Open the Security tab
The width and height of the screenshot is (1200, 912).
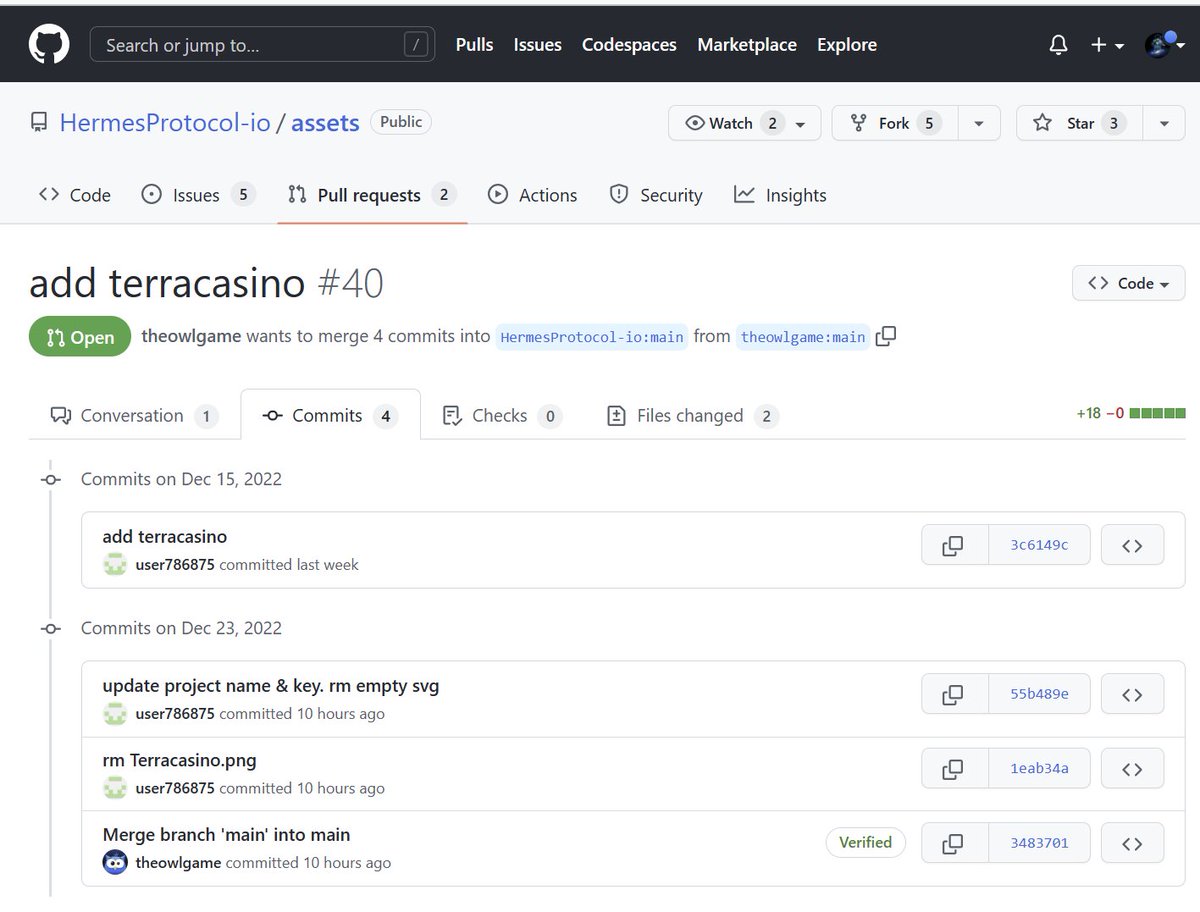coord(656,195)
